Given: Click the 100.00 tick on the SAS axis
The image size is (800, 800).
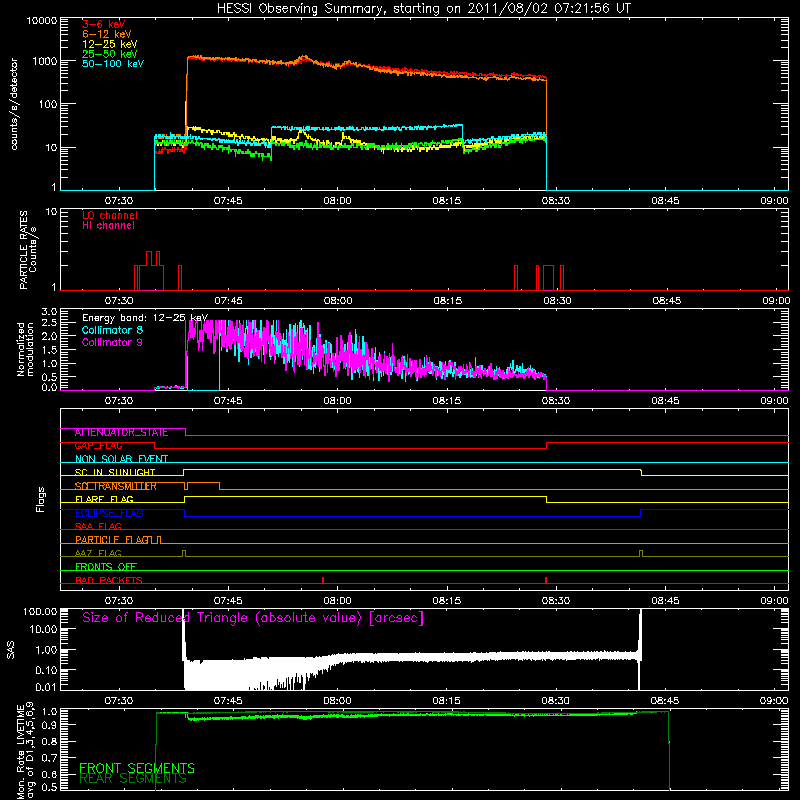Looking at the screenshot, I should 40,612.
